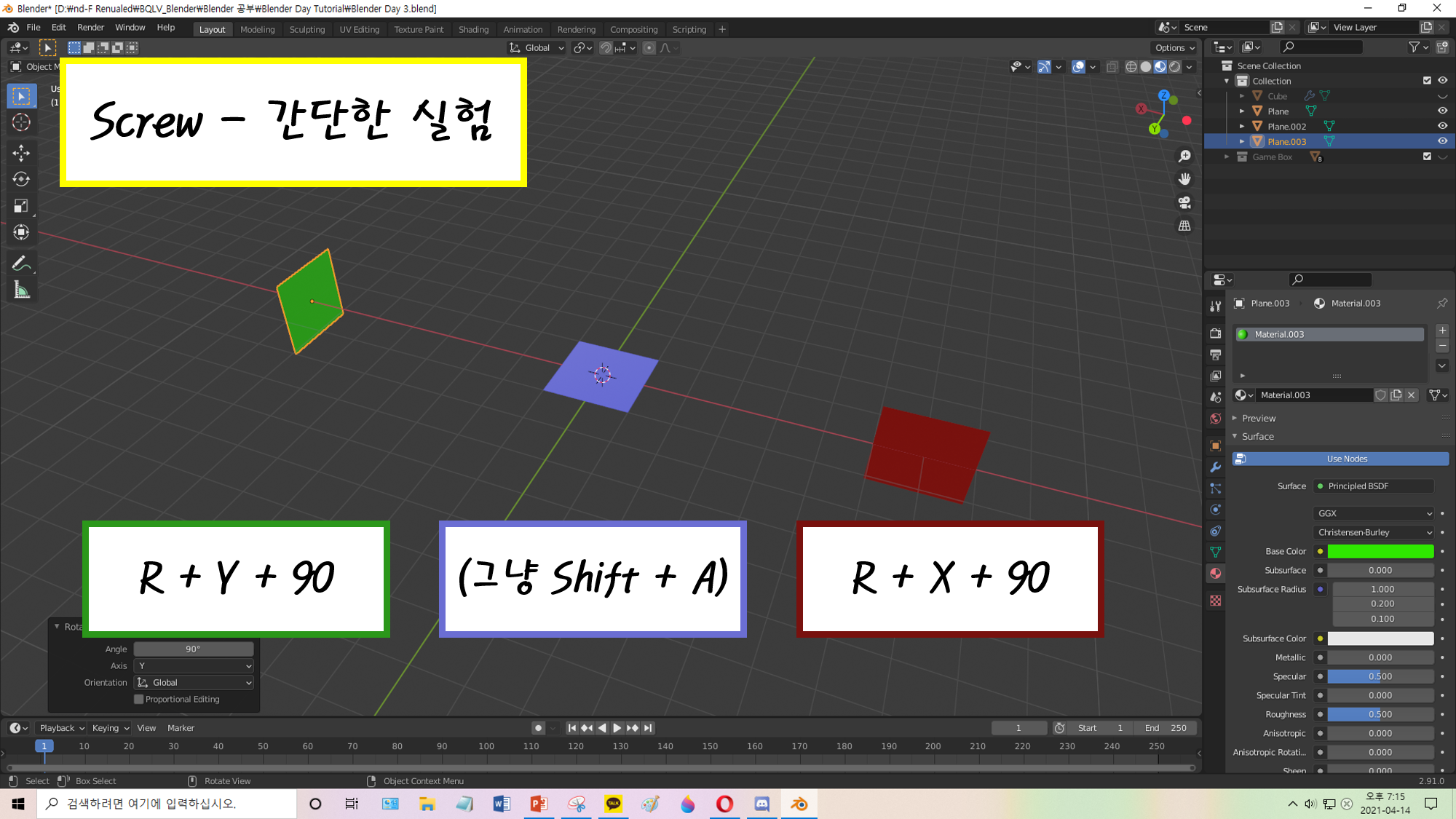Open the viewport Options button
Image resolution: width=1456 pixels, height=819 pixels.
point(1174,47)
